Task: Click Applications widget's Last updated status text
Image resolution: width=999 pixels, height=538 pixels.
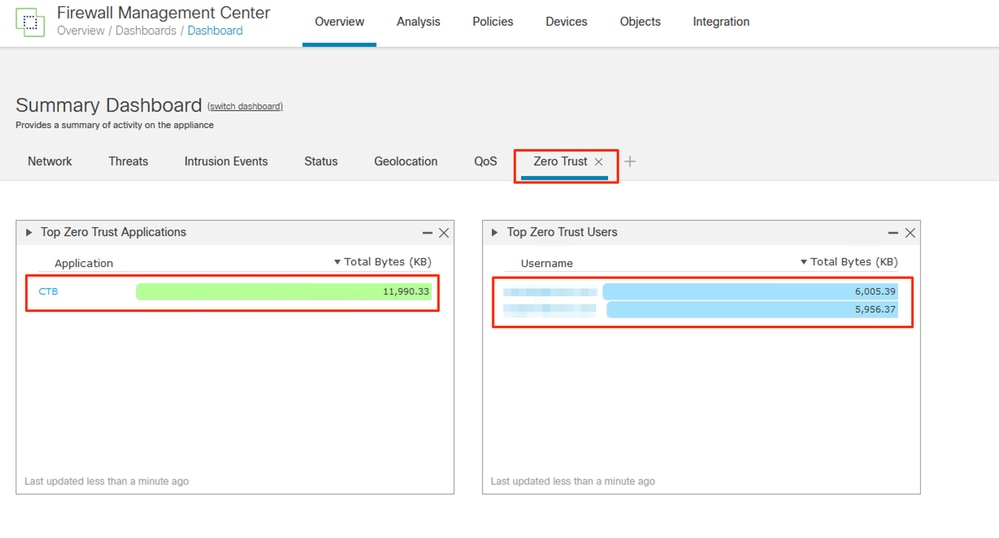Action: (x=106, y=481)
